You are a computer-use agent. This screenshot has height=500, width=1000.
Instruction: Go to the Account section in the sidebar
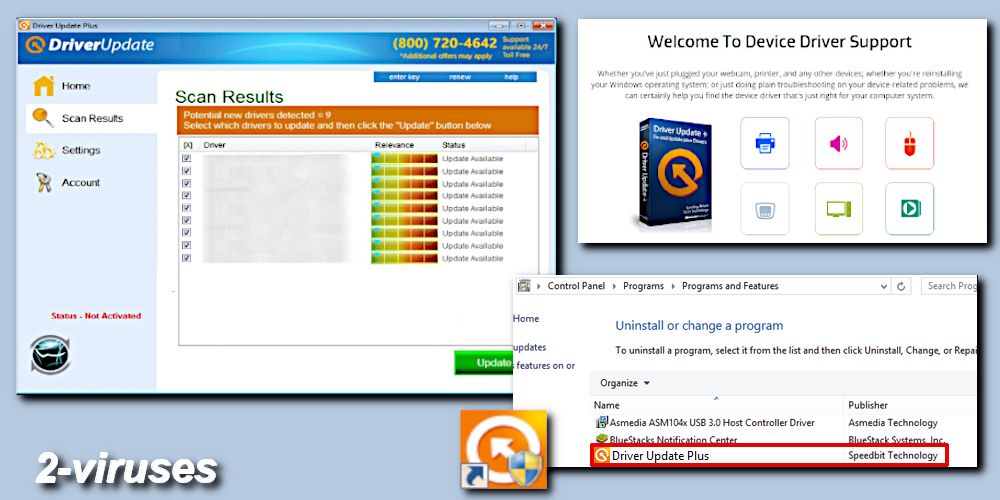click(80, 183)
